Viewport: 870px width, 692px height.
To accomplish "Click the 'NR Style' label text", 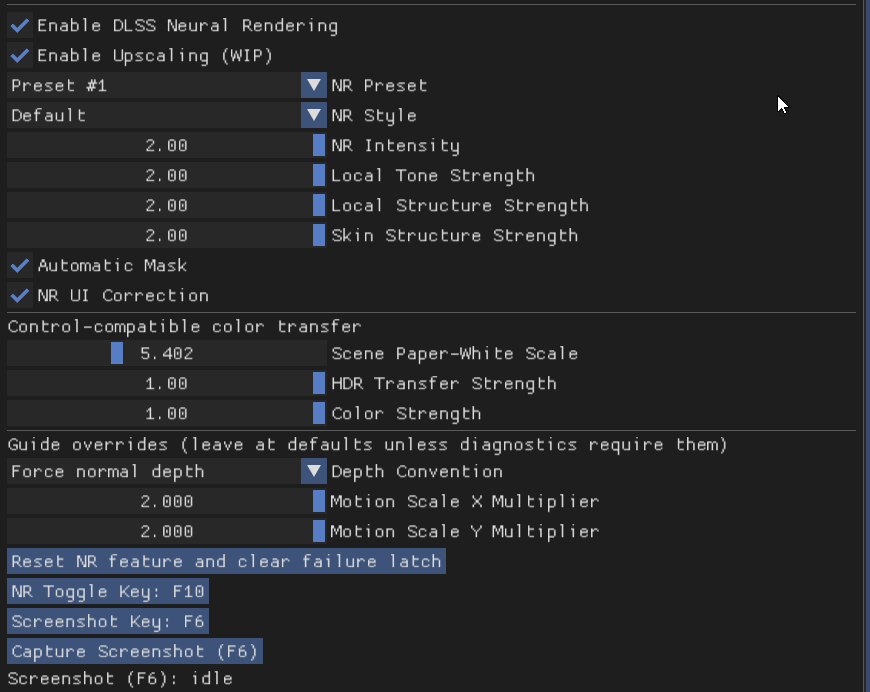I will tap(374, 115).
